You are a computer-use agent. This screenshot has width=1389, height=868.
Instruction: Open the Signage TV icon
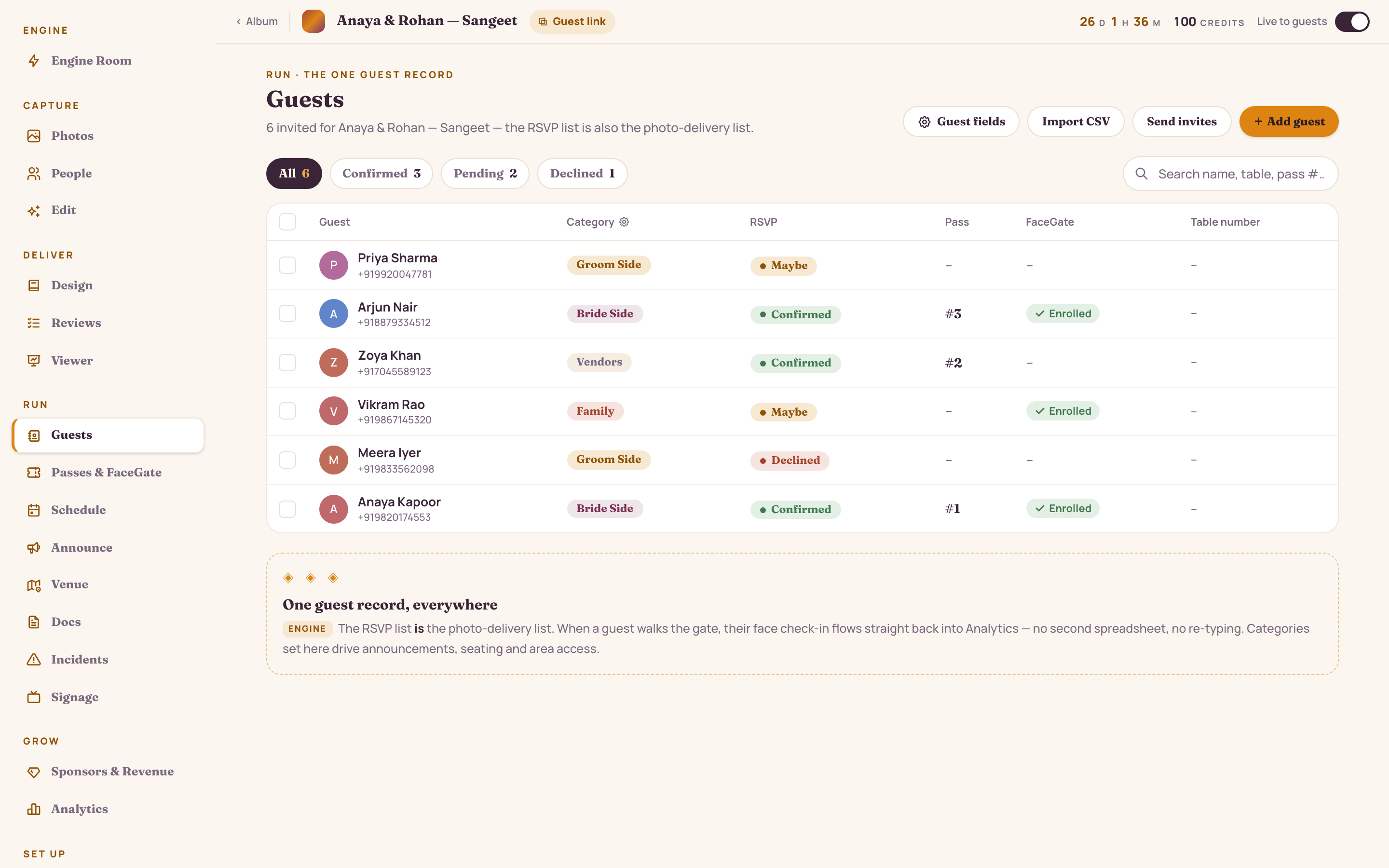[34, 697]
